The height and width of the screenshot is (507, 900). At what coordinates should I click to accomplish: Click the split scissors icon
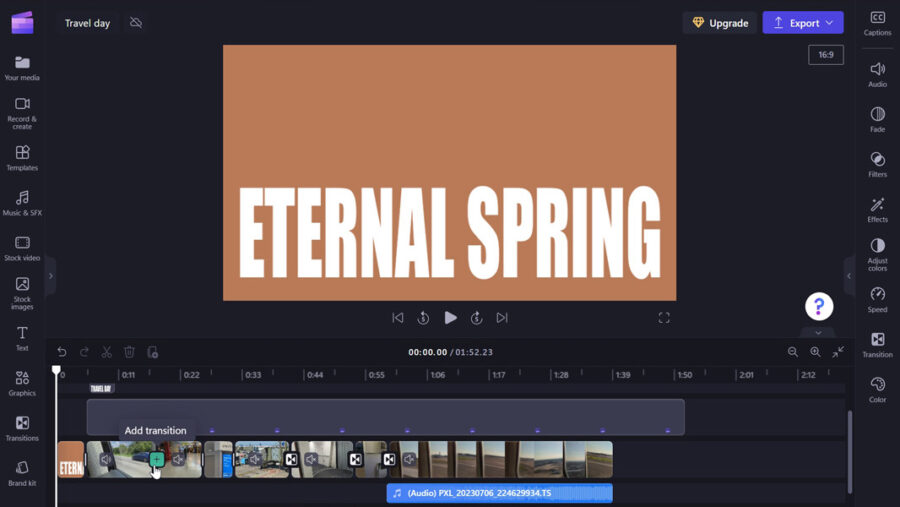pos(106,352)
